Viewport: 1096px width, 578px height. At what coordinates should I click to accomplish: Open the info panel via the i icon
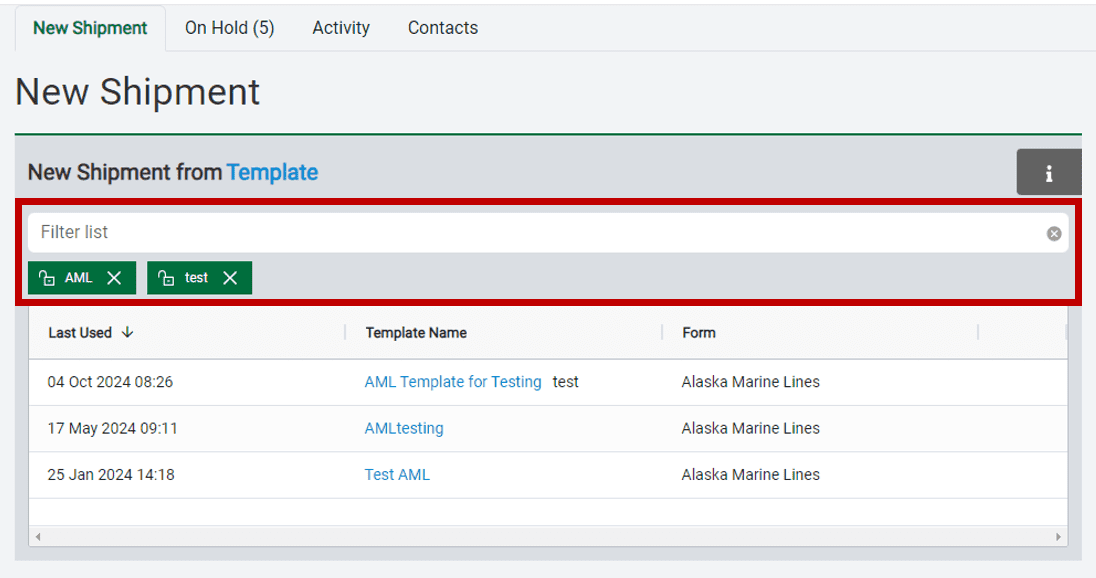click(x=1049, y=171)
